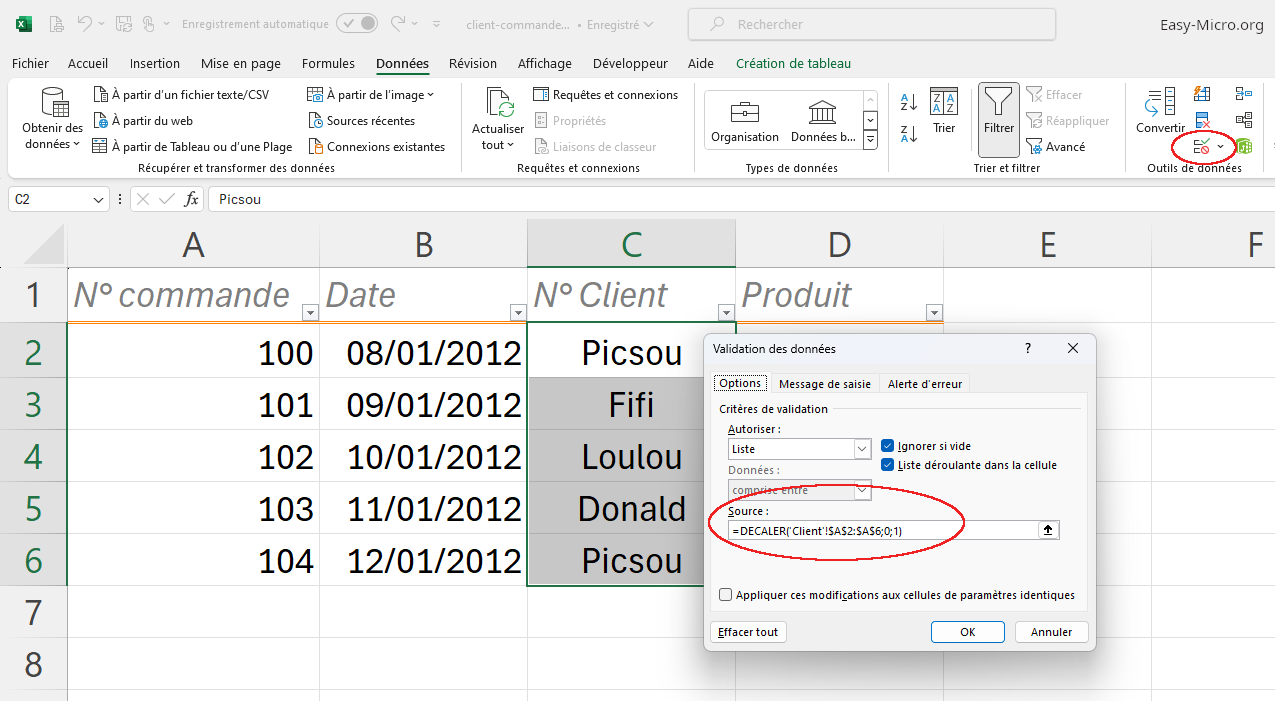The image size is (1275, 701).
Task: Insert function via fx icon
Action: (191, 199)
